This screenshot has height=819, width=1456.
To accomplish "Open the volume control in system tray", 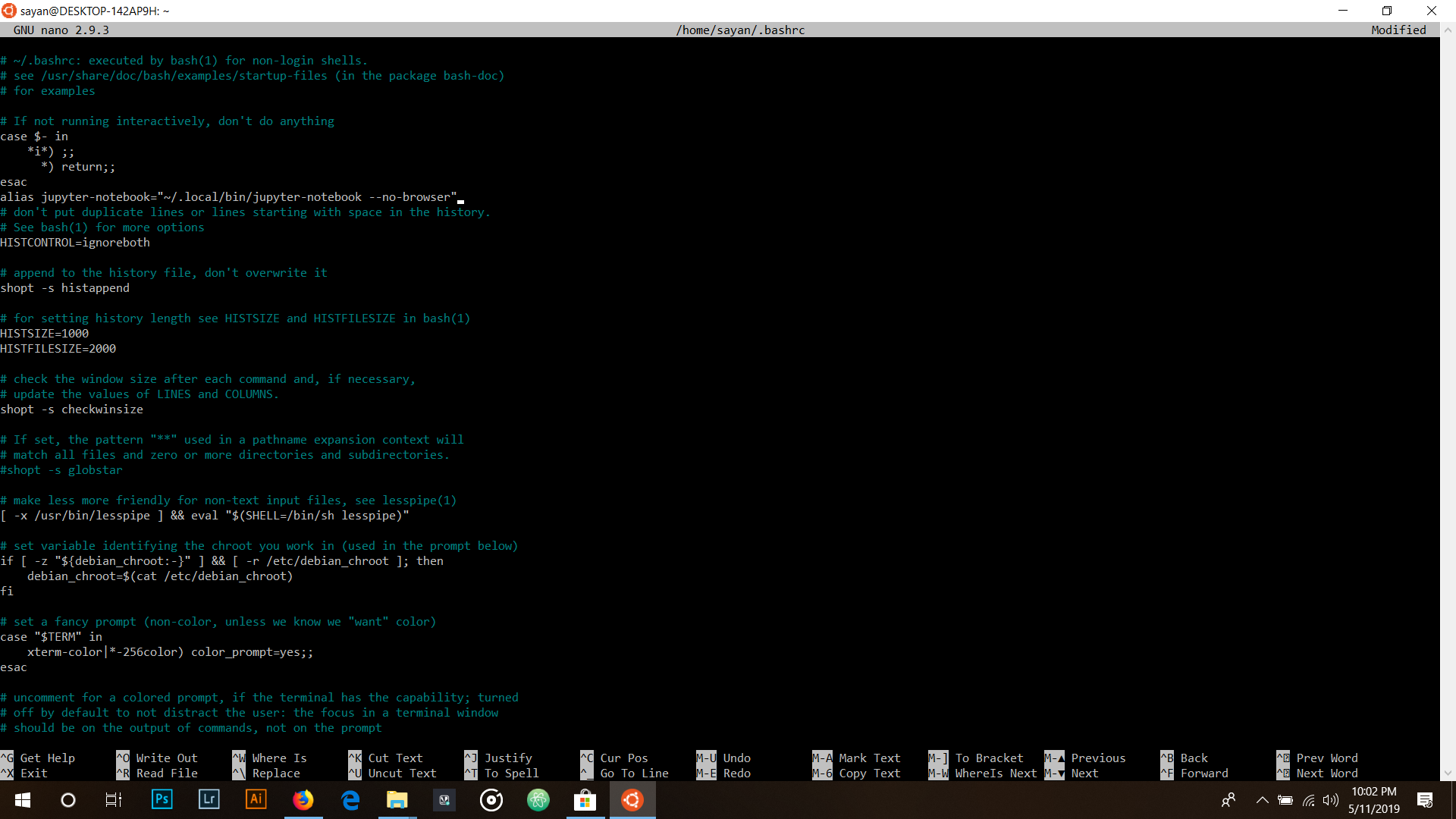I will click(x=1330, y=800).
